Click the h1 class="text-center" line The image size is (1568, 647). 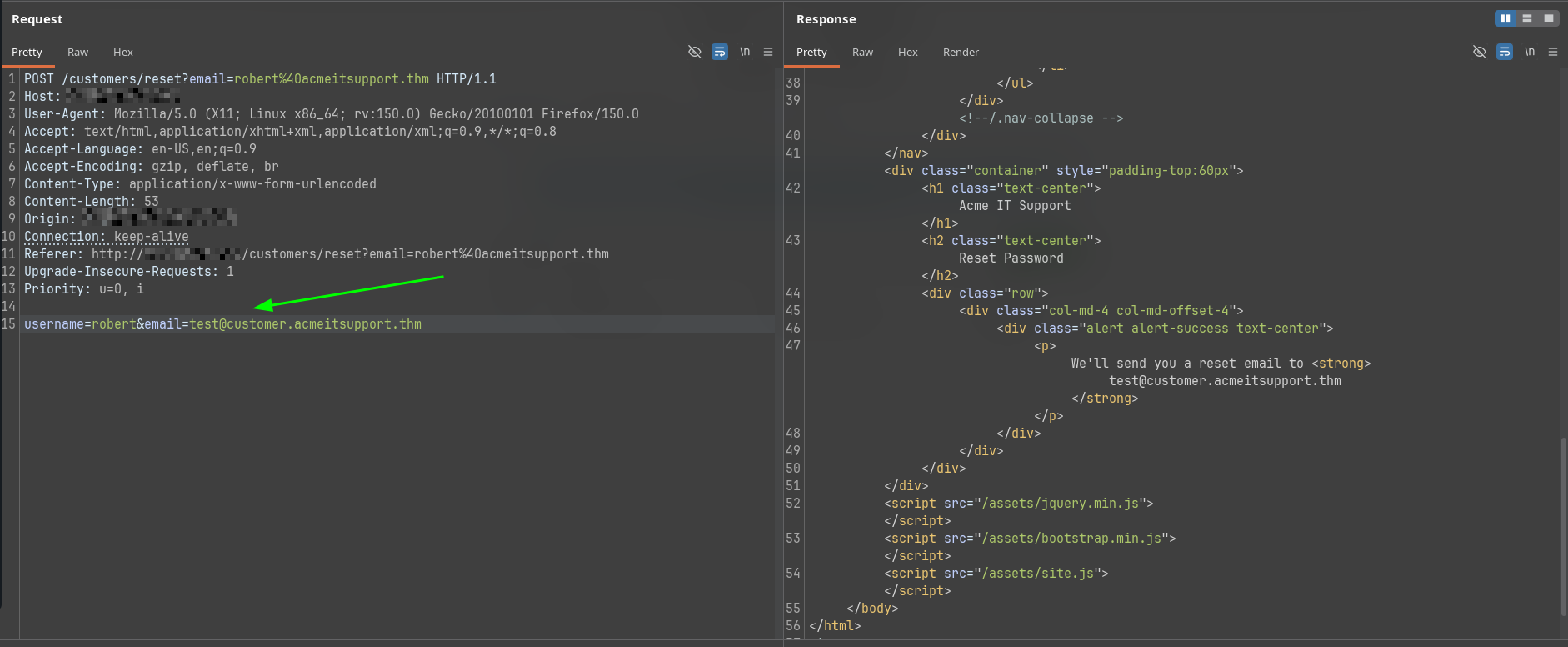(1011, 188)
